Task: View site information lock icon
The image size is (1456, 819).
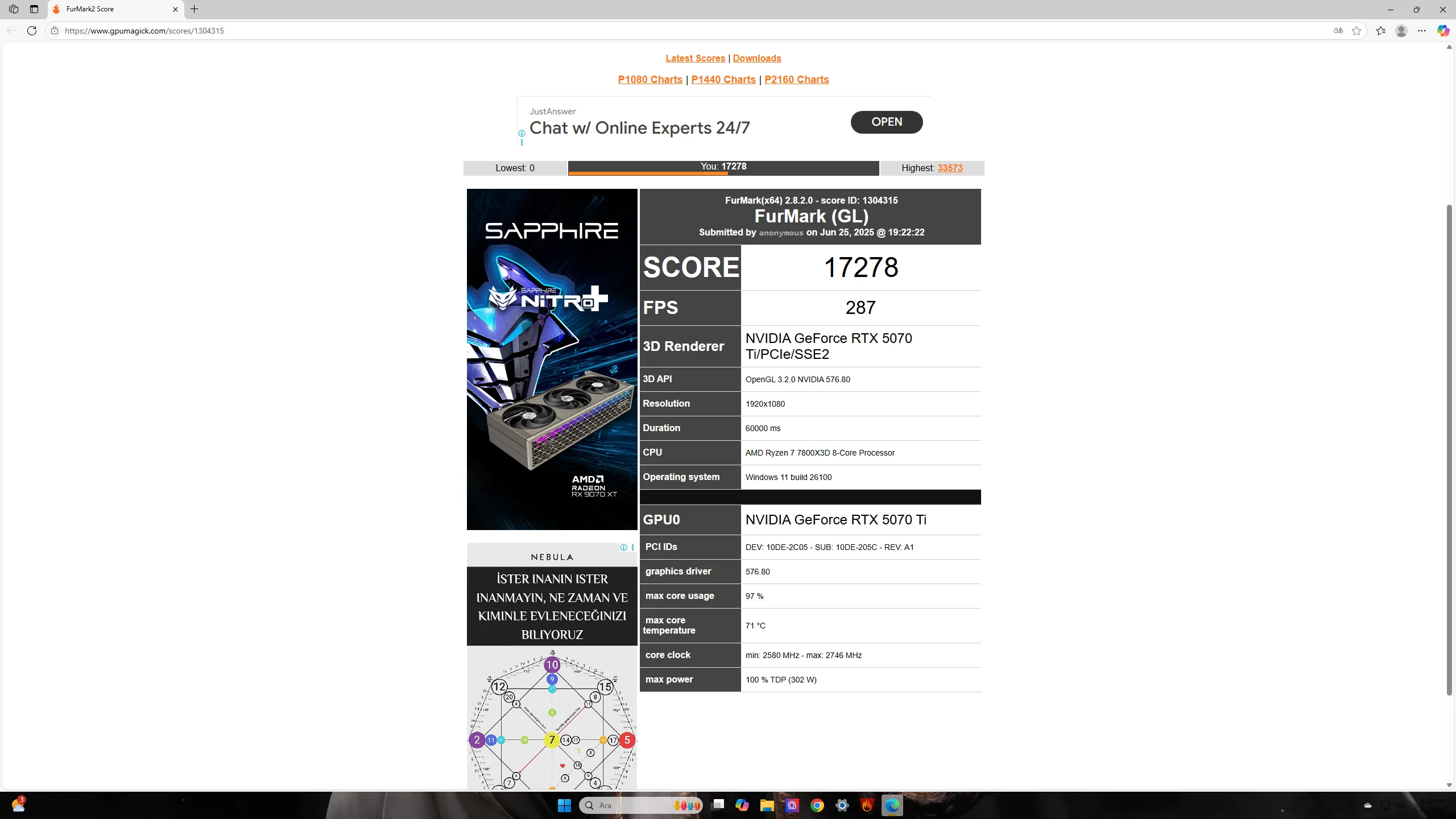Action: click(55, 31)
